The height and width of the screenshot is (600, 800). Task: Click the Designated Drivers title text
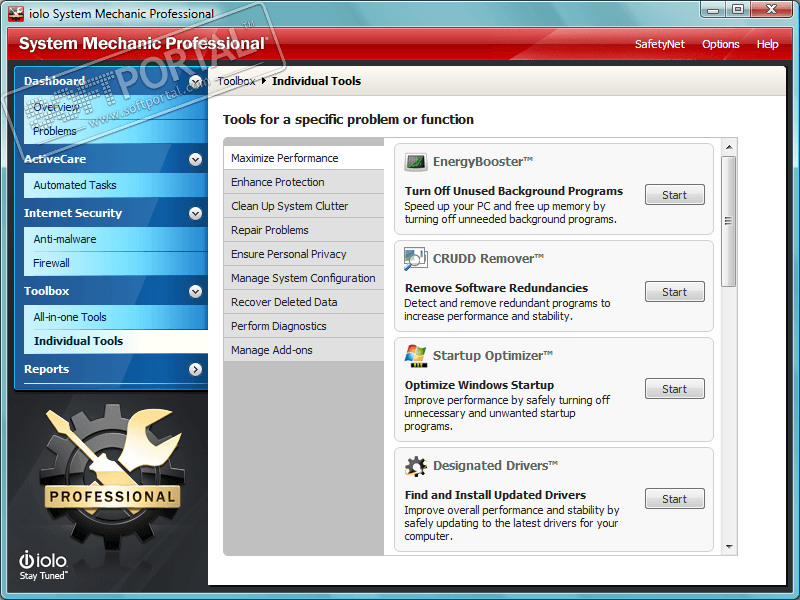(x=495, y=466)
